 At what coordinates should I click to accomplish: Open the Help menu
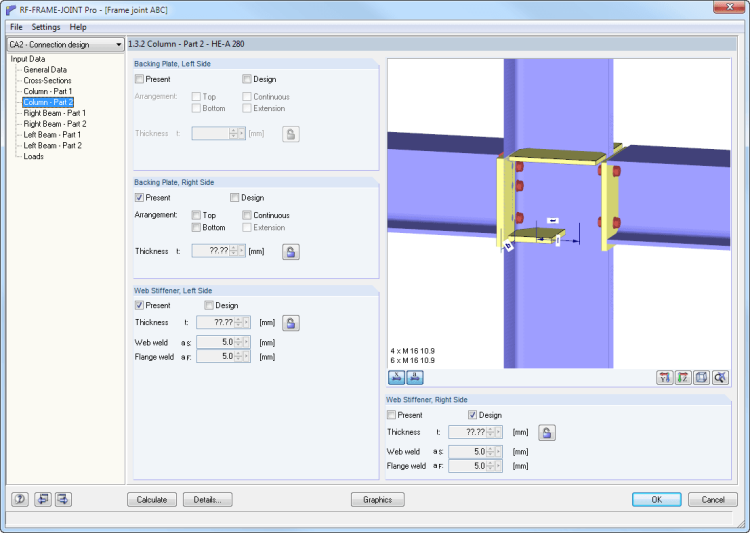(78, 27)
